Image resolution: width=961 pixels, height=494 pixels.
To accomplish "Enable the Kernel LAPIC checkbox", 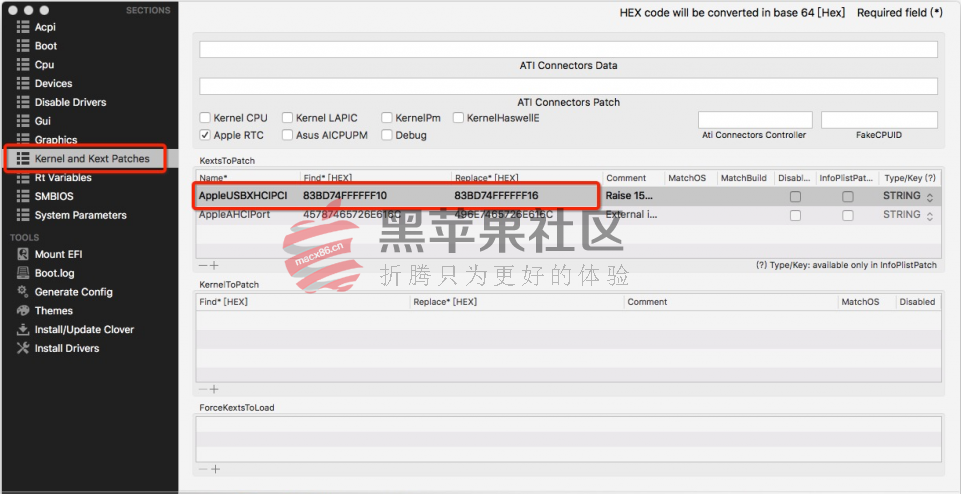I will tap(287, 118).
